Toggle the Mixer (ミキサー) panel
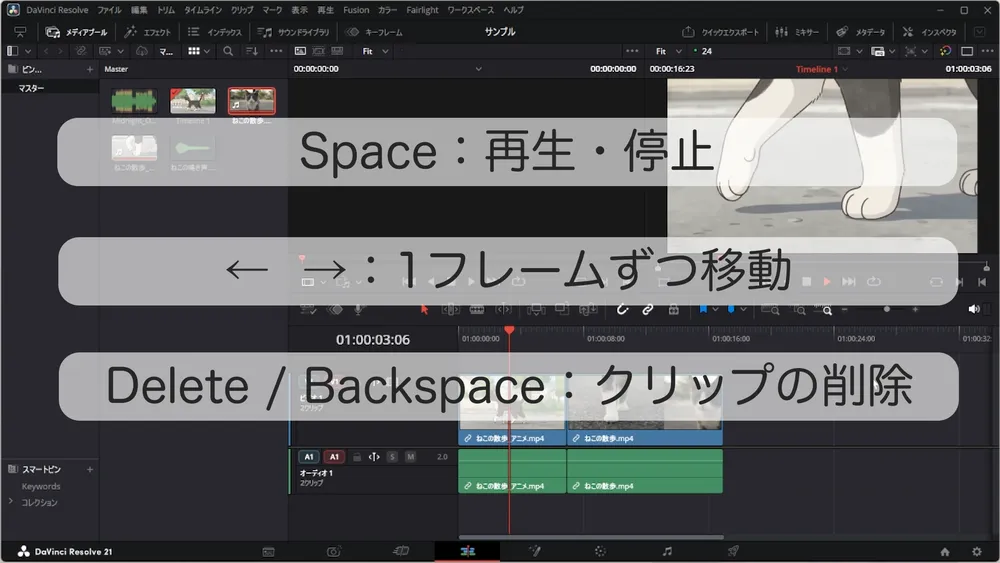Viewport: 1000px width, 563px height. (x=797, y=32)
